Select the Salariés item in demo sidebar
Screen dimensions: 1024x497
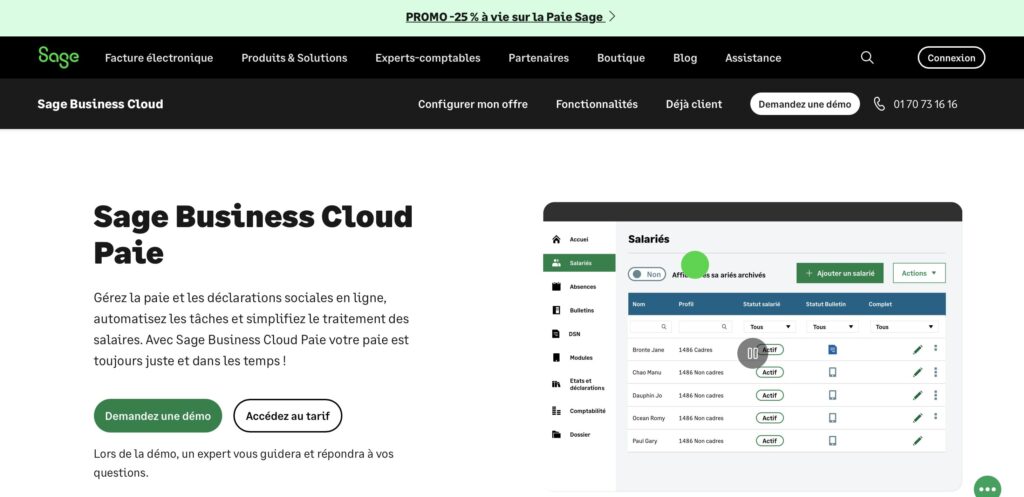(x=579, y=263)
